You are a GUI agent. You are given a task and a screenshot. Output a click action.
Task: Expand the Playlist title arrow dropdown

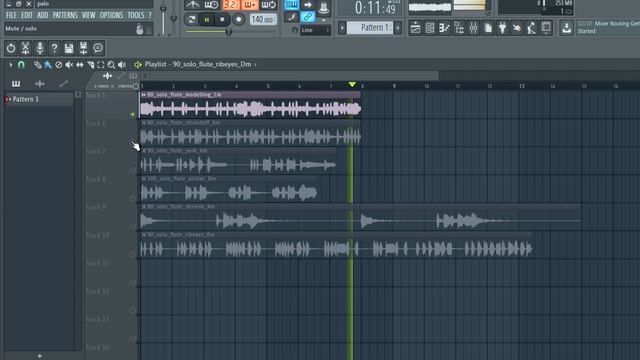click(x=256, y=64)
